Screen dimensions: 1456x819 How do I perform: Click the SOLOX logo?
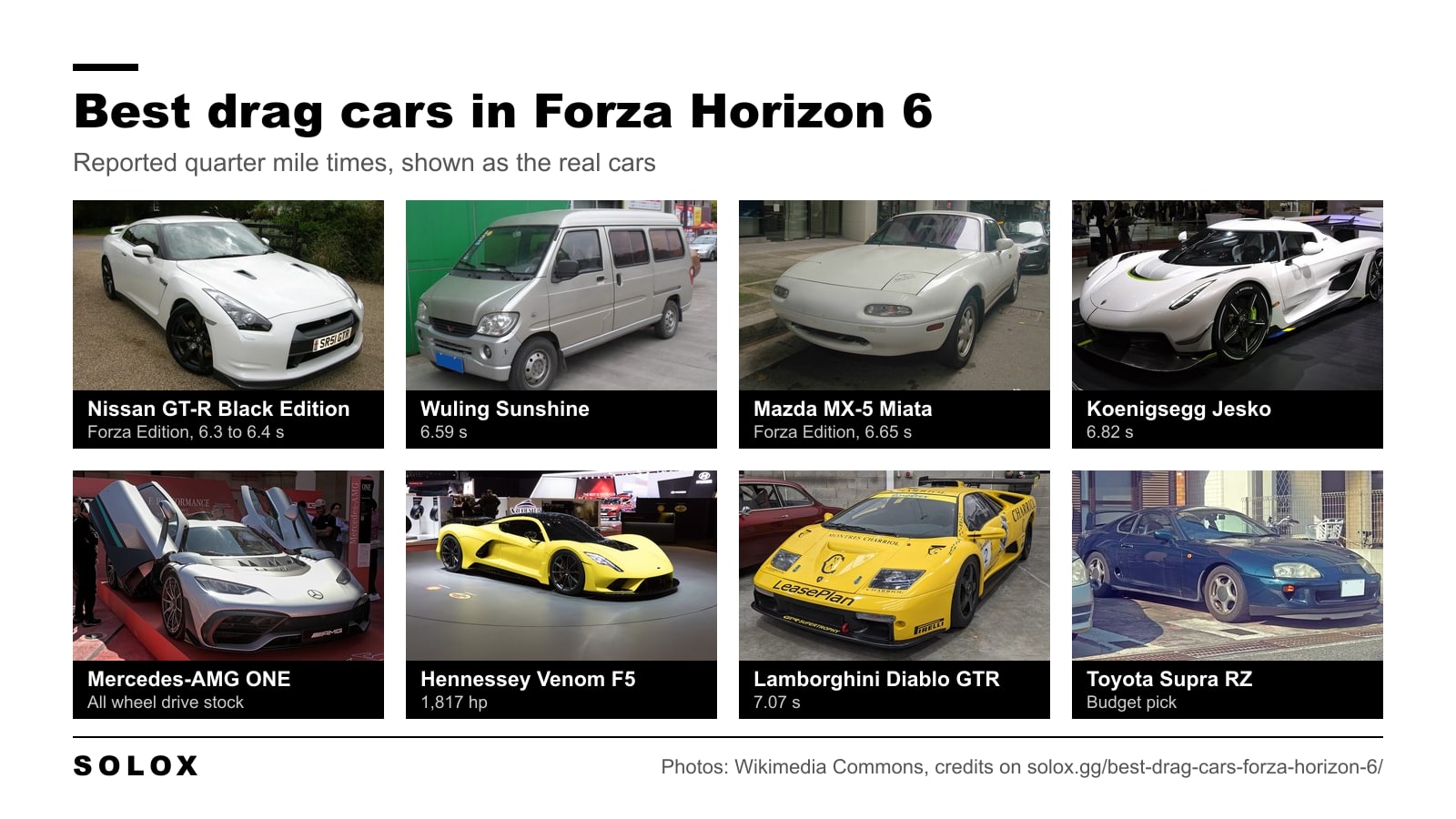tap(136, 766)
